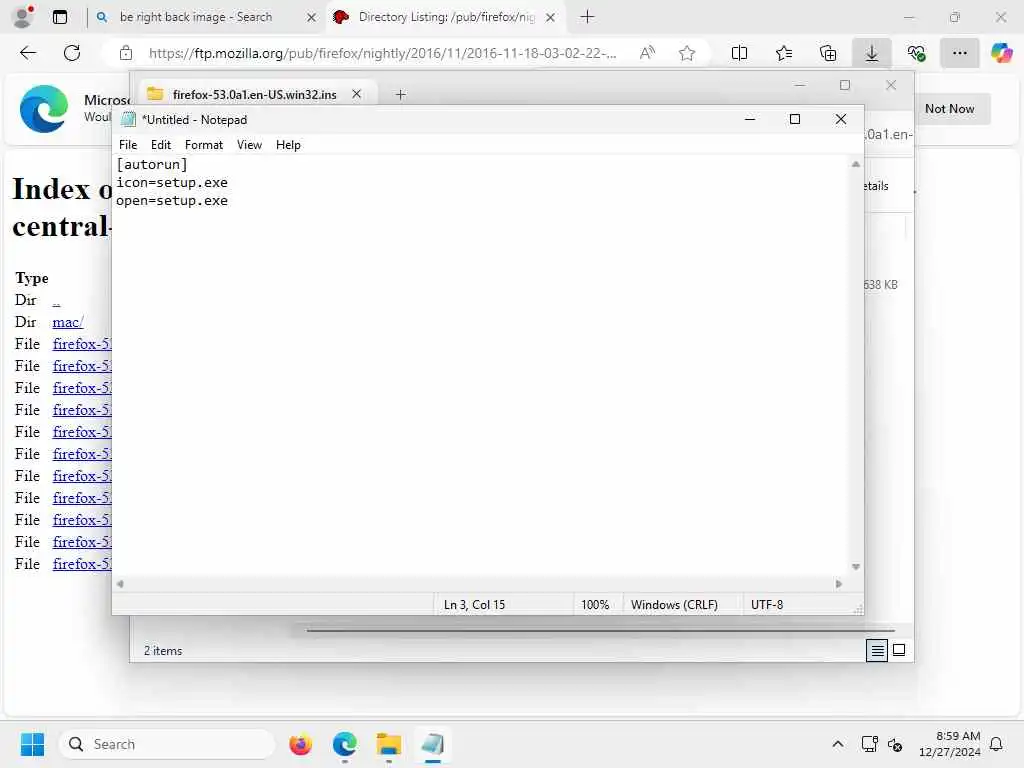Click the [autorun] line in Notepad
This screenshot has width=1024, height=768.
point(152,165)
